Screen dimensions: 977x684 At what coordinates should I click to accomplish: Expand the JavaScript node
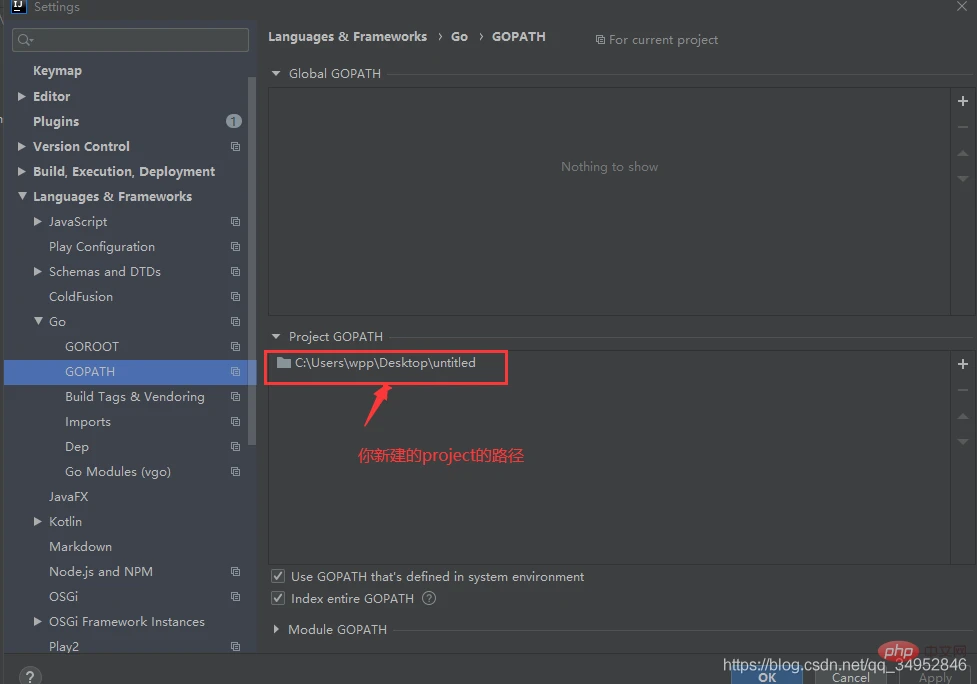pyautogui.click(x=38, y=222)
